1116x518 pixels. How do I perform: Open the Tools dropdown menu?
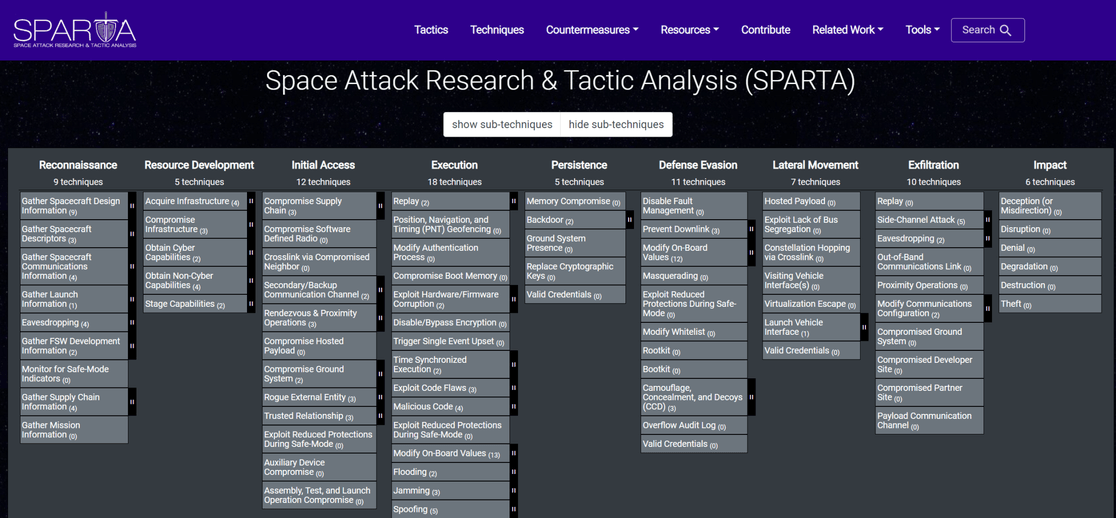click(x=922, y=30)
